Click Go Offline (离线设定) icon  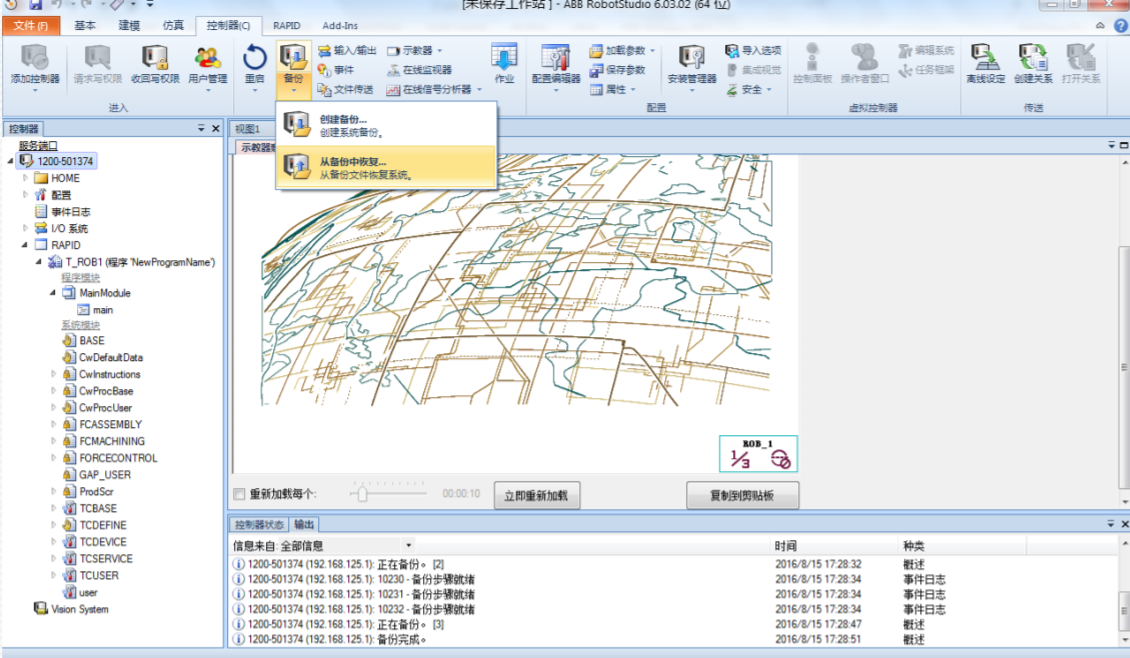(x=985, y=65)
